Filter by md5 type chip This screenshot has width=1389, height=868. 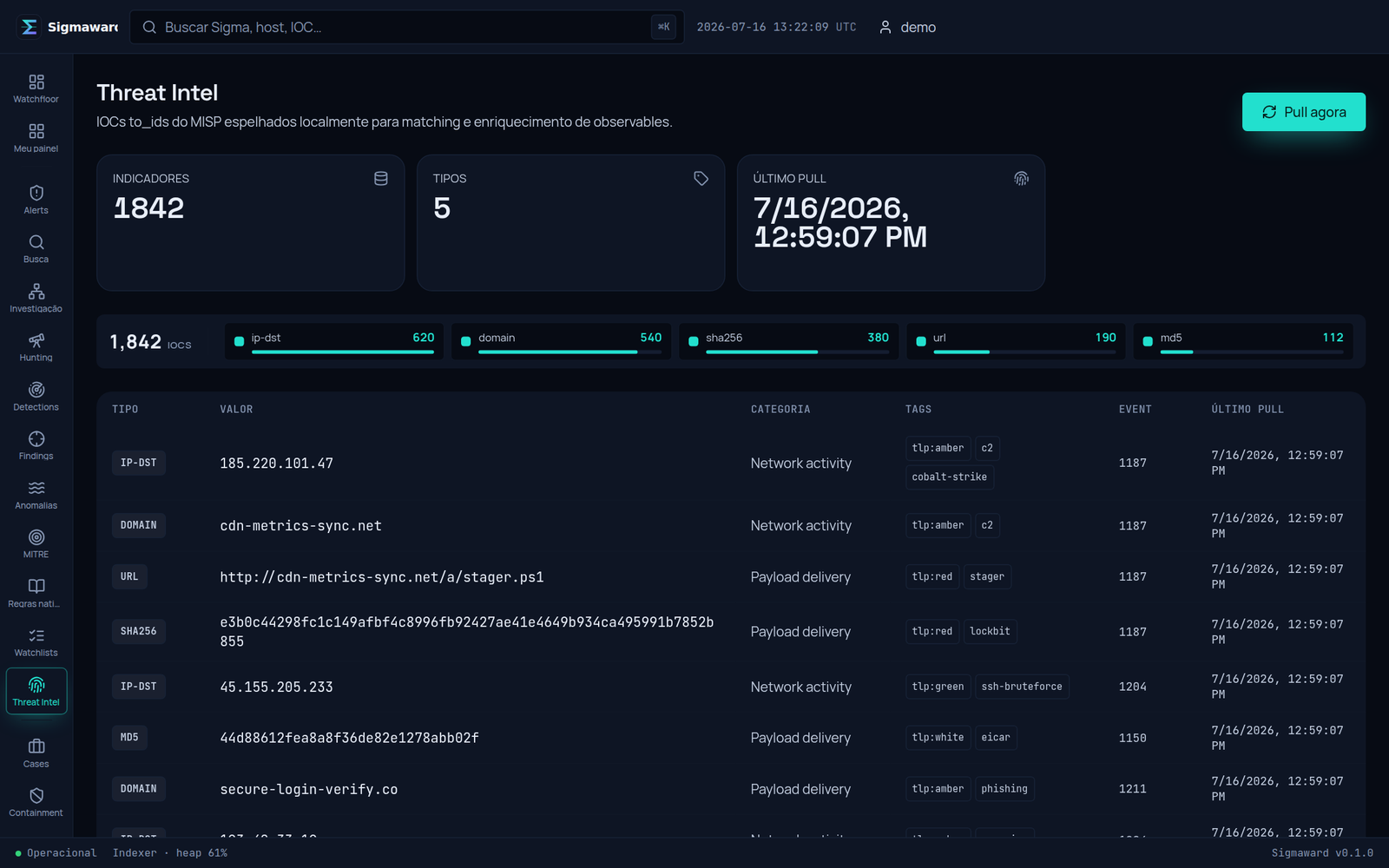point(1243,341)
